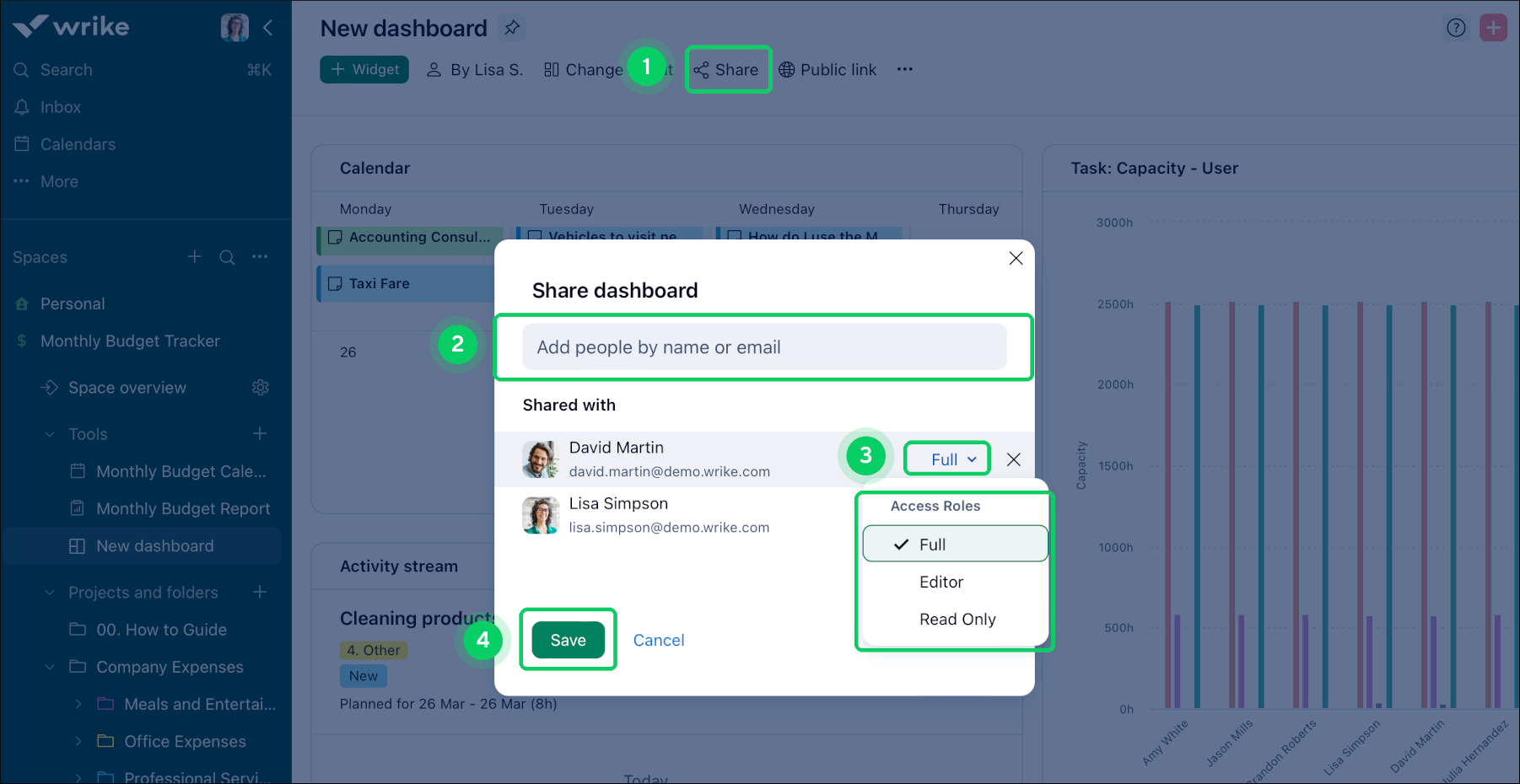Click the Add people by name or email field
Image resolution: width=1520 pixels, height=784 pixels.
coord(763,346)
